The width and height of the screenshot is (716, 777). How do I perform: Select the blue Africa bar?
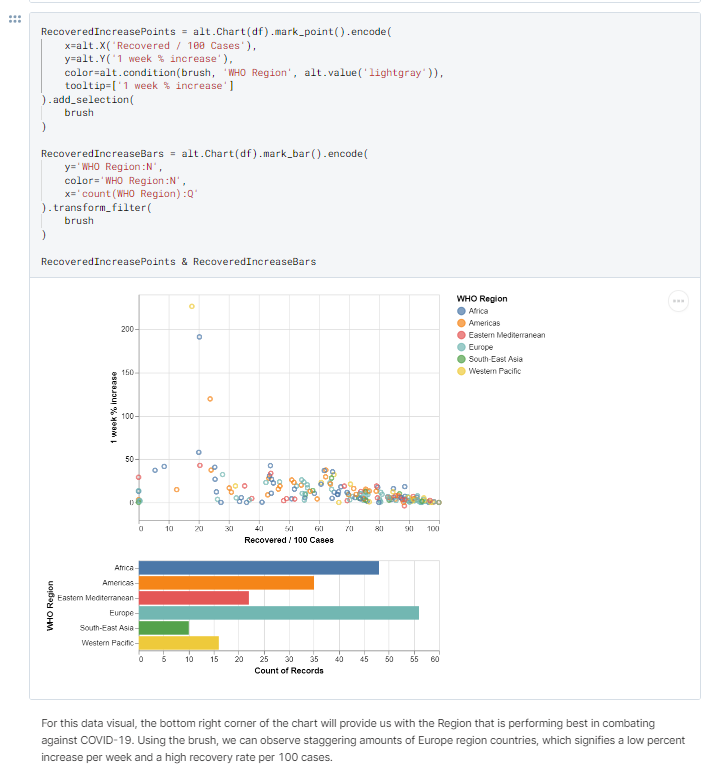[x=259, y=568]
